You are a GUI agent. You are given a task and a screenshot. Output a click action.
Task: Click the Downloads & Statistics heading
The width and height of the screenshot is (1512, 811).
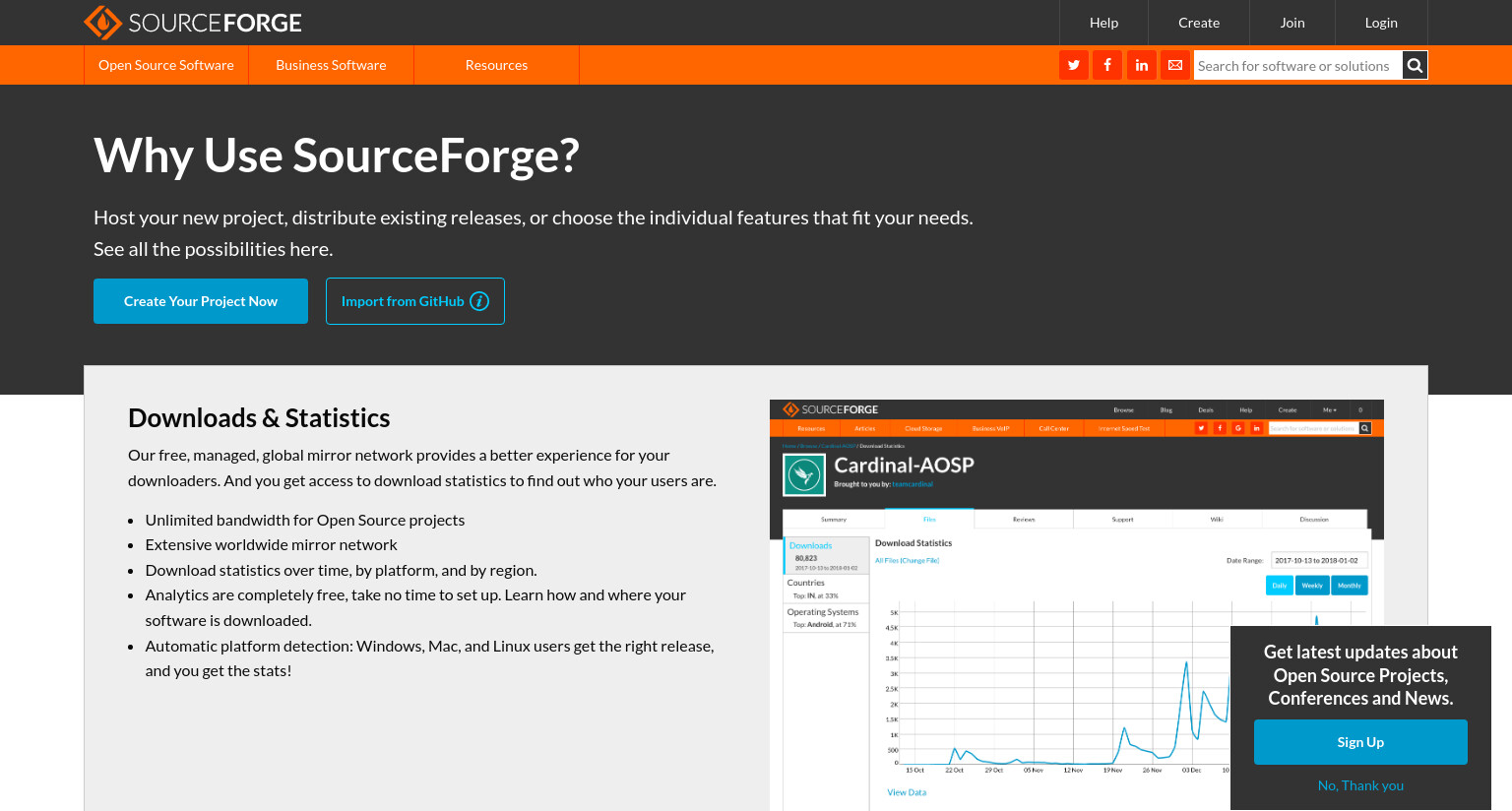[259, 418]
